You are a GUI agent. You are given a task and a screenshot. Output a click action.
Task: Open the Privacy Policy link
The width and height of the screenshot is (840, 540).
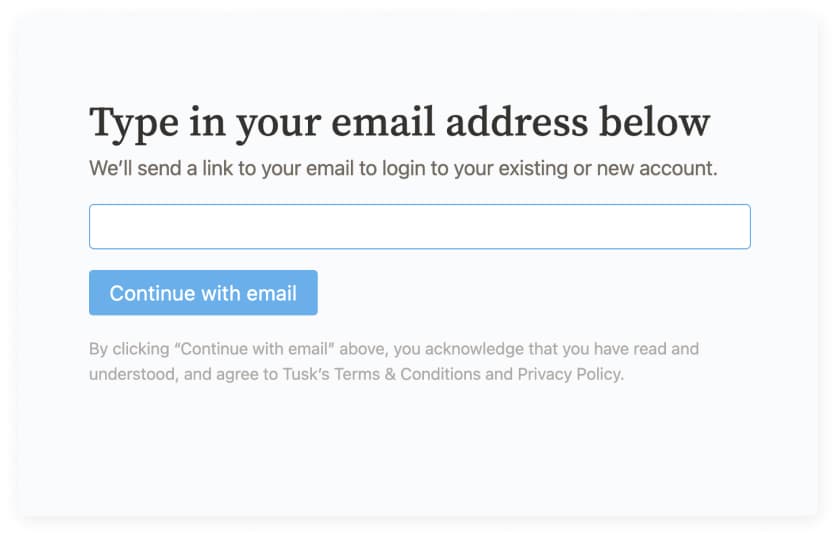pyautogui.click(x=569, y=374)
